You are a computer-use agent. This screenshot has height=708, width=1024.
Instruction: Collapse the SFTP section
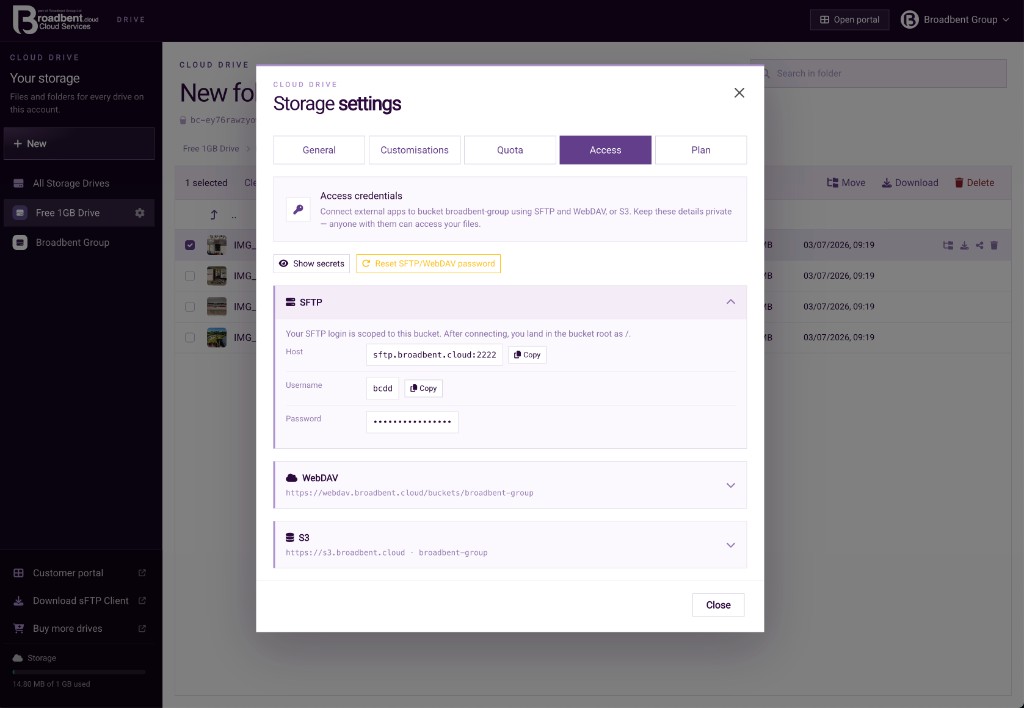click(731, 302)
